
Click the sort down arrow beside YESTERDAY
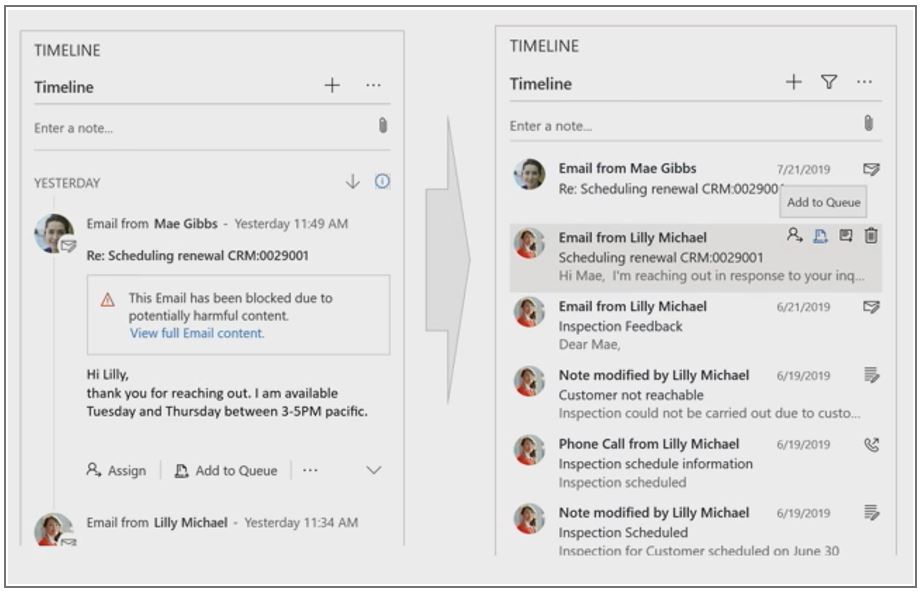(353, 181)
